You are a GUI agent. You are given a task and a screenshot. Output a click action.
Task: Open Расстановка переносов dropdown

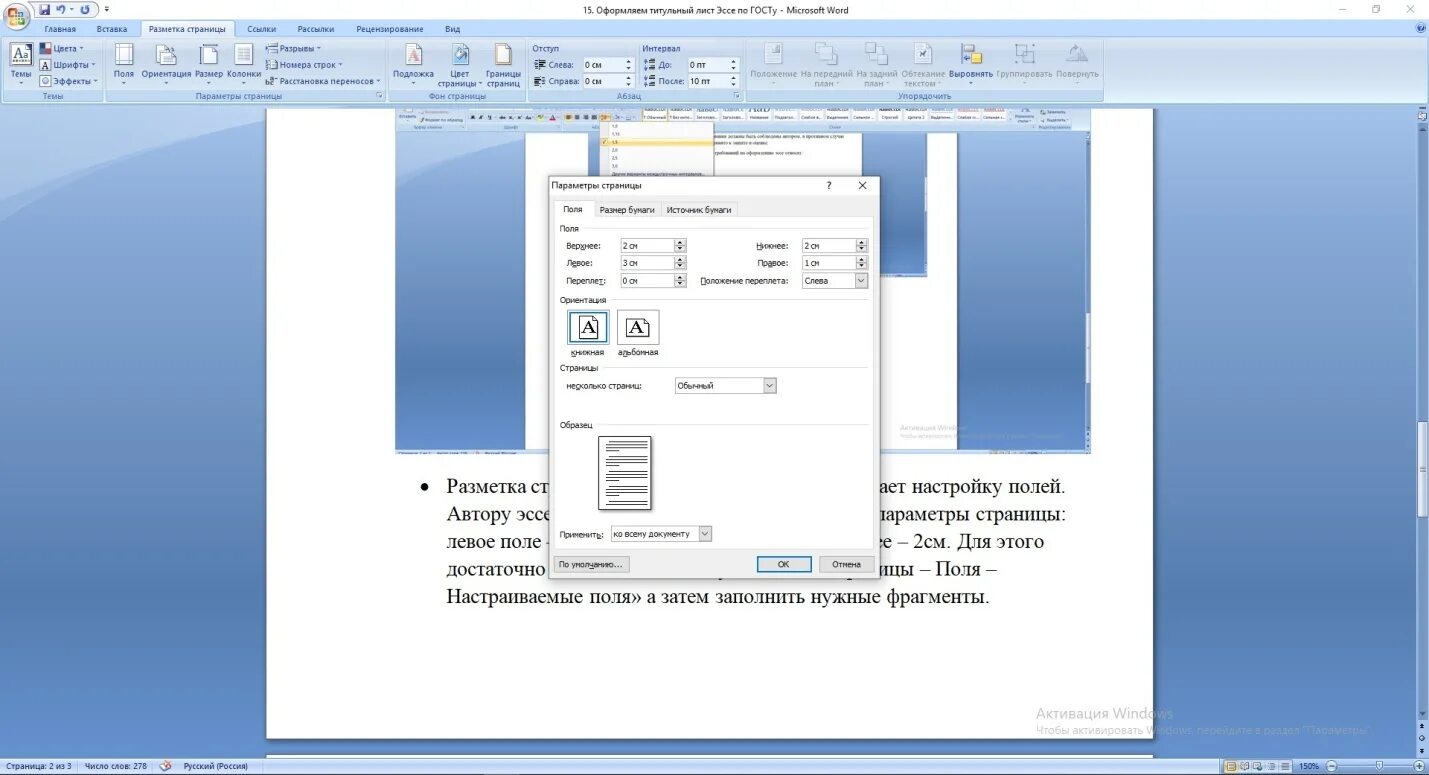[324, 81]
